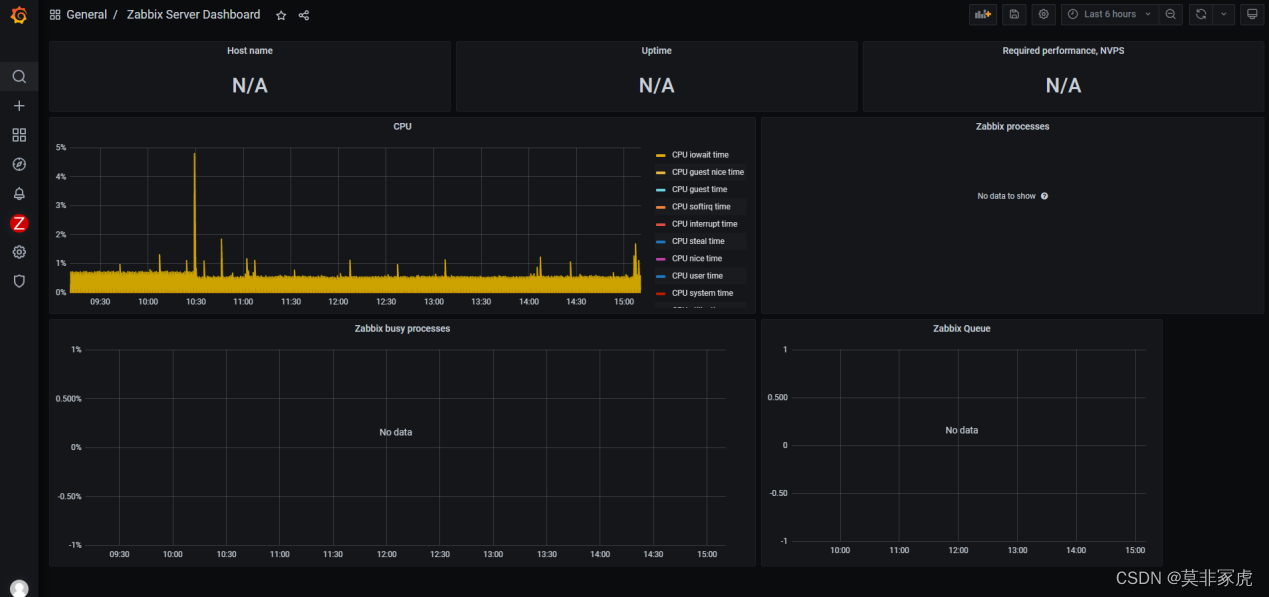Click the No data help icon
The width and height of the screenshot is (1269, 597).
pos(1044,196)
